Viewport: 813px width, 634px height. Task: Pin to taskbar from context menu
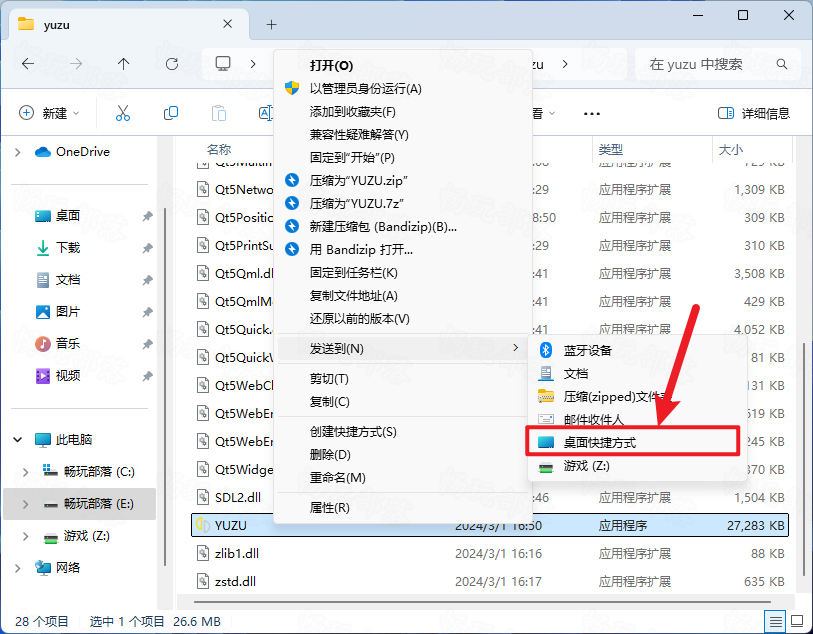402,273
